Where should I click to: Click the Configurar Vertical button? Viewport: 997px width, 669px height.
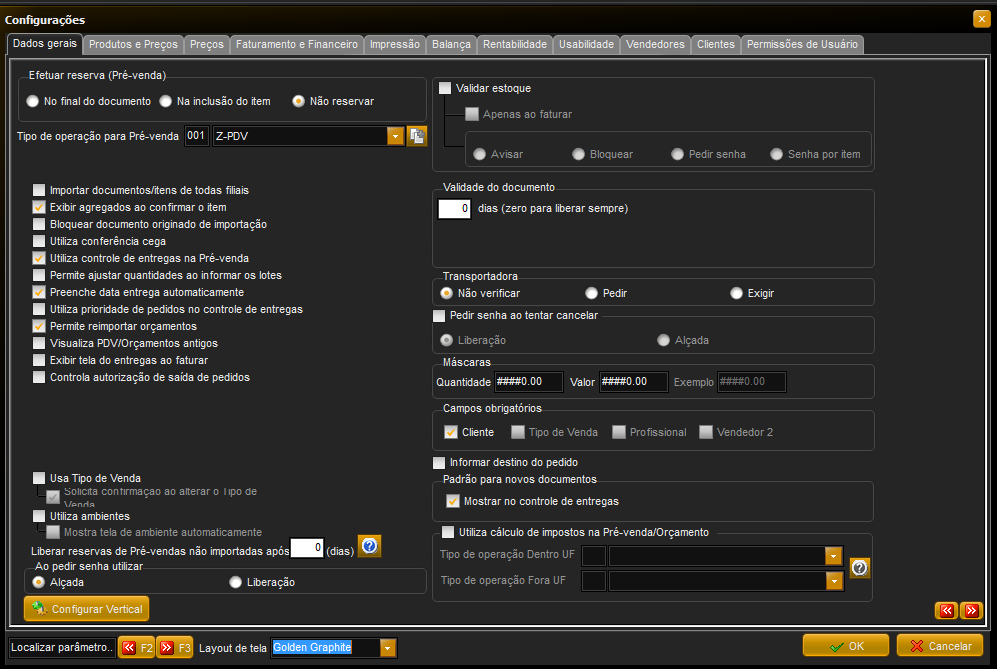[86, 609]
